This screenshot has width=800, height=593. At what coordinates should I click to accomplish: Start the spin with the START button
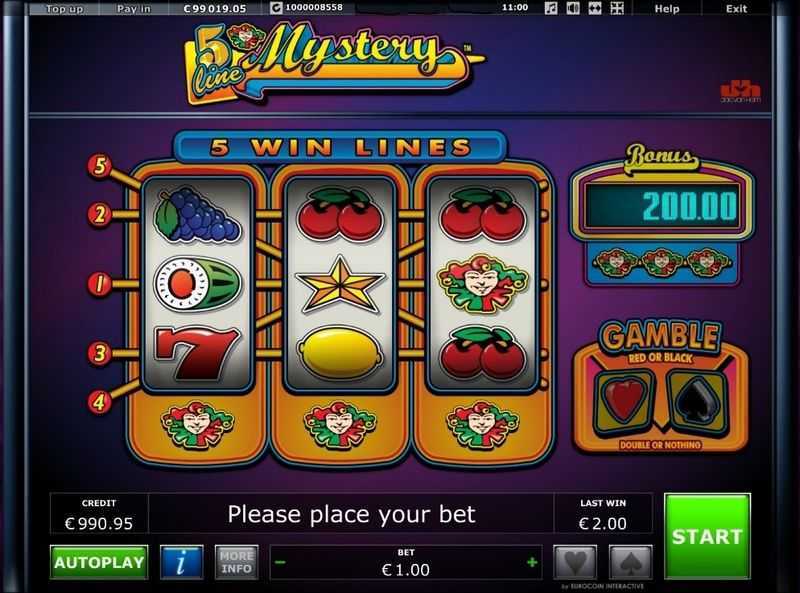coord(707,536)
